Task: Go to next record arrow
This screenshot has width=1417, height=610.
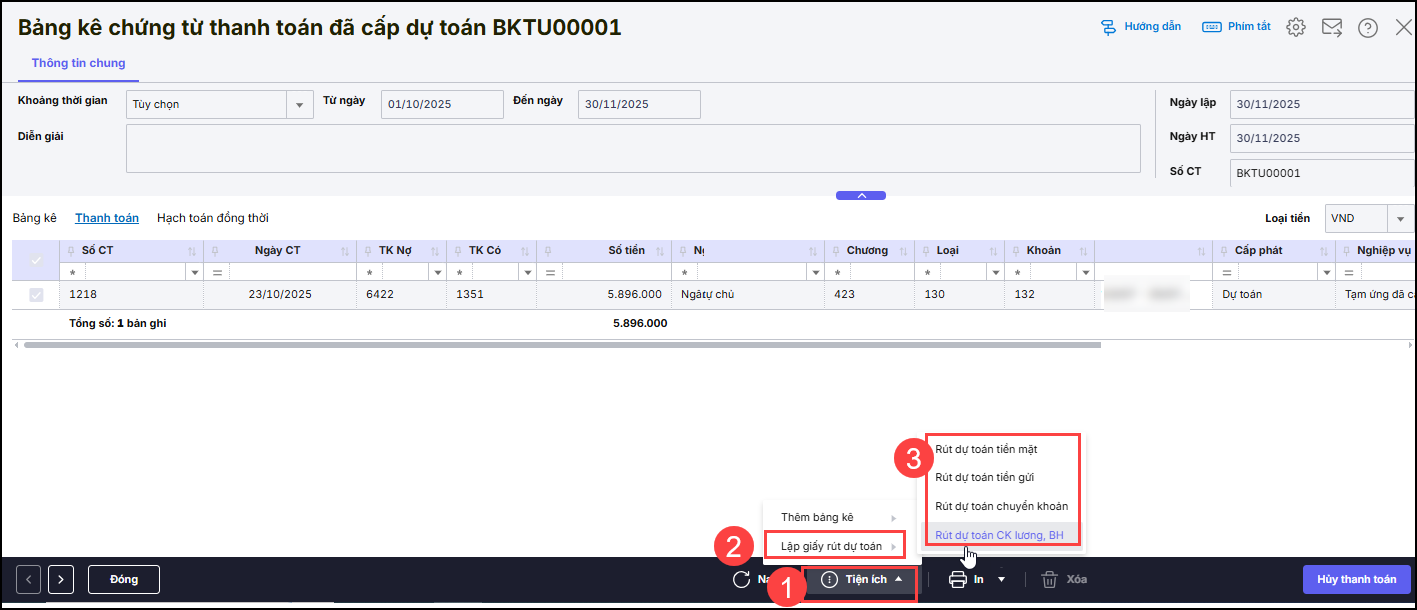Action: 61,579
